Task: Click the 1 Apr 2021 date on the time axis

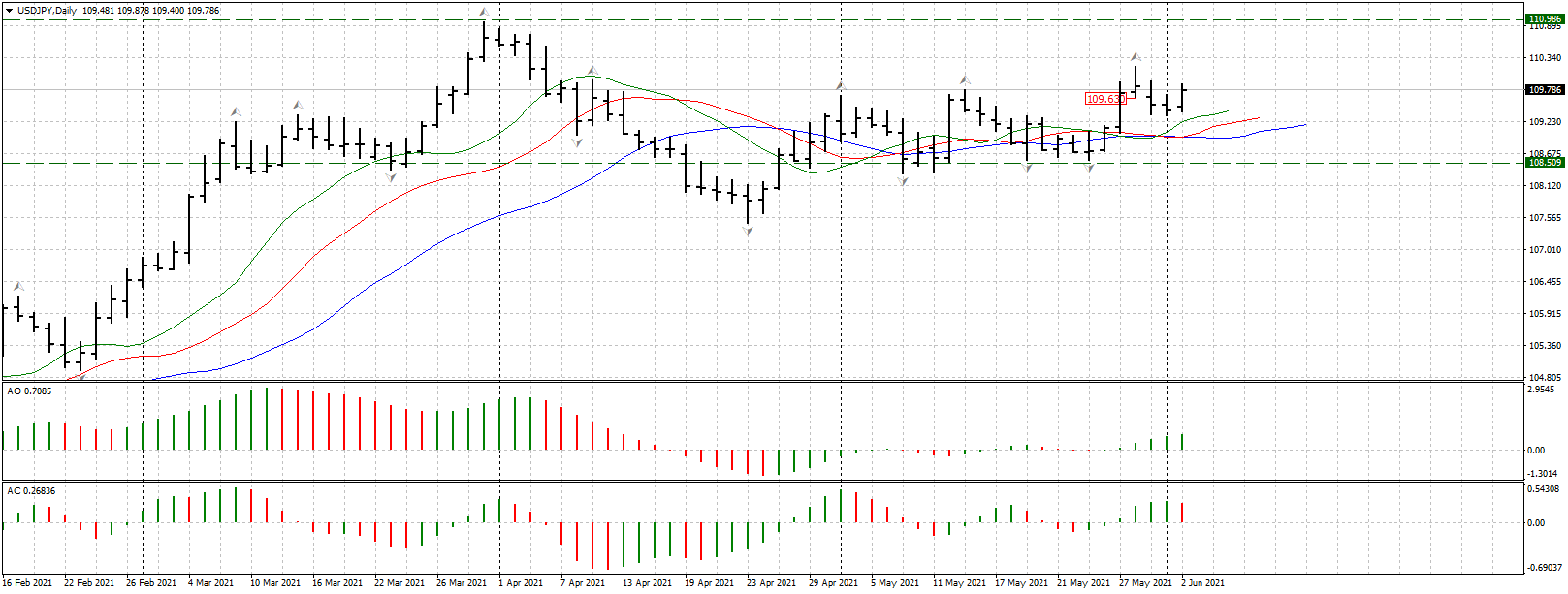Action: [x=521, y=583]
